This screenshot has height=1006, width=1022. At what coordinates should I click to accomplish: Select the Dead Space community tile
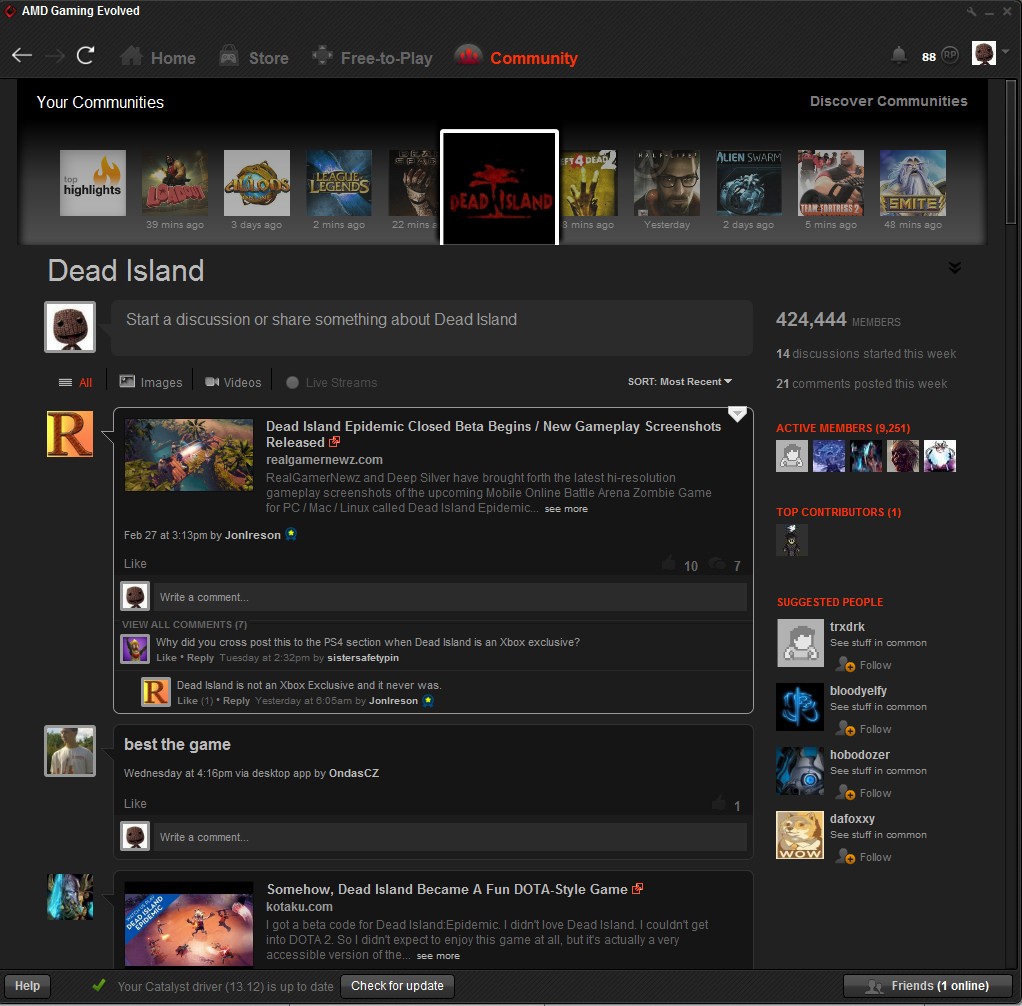pos(414,183)
